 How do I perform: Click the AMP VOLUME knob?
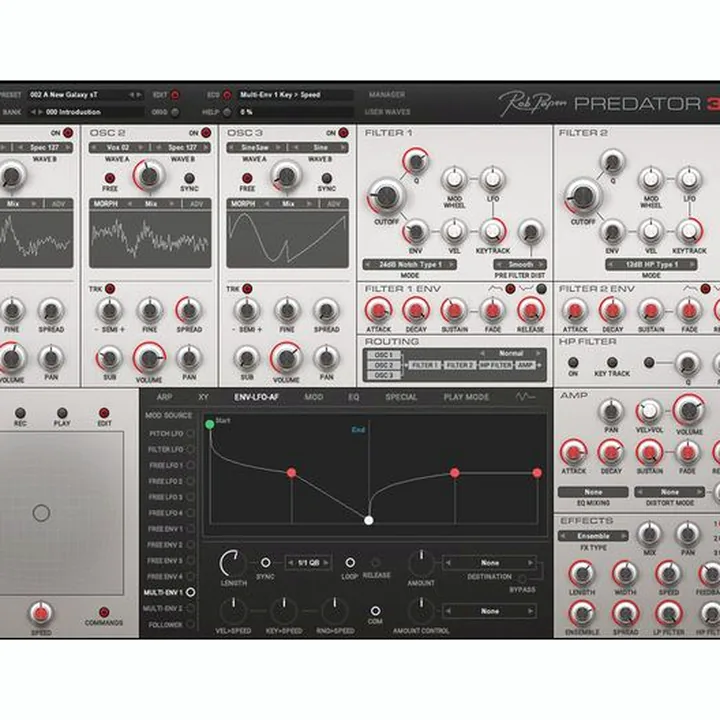point(689,410)
